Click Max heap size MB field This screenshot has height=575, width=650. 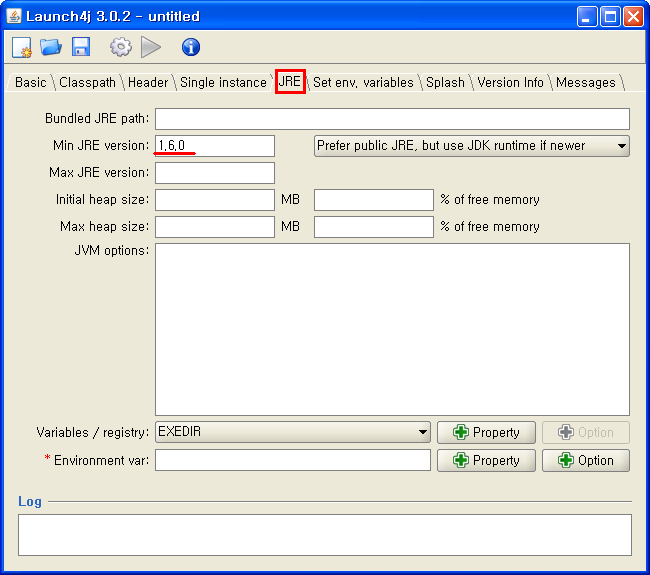tap(215, 227)
